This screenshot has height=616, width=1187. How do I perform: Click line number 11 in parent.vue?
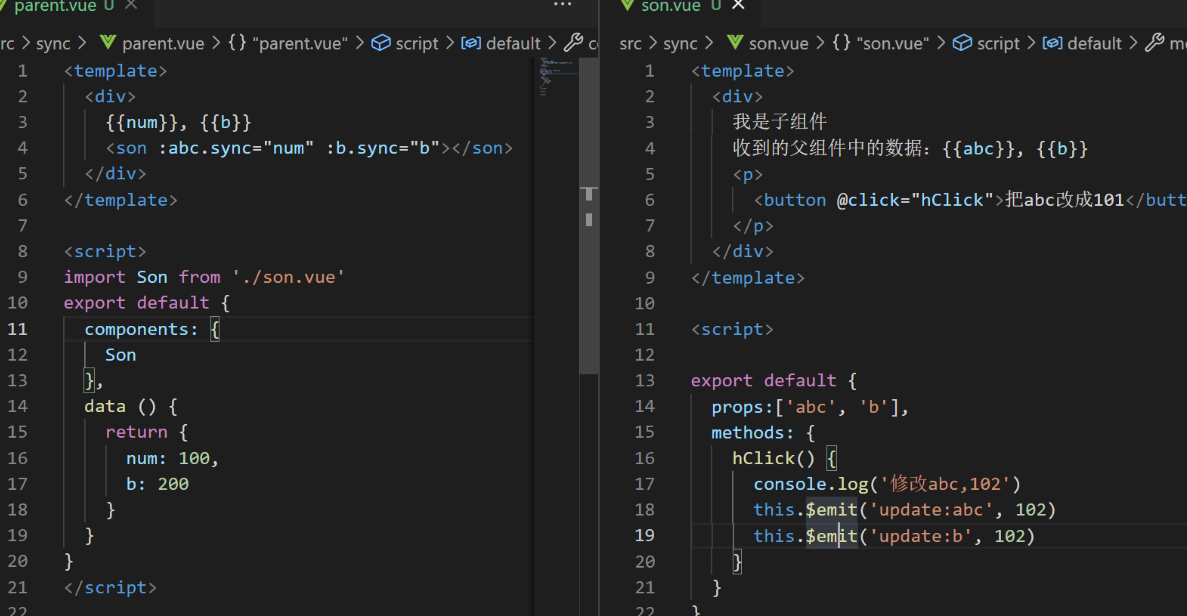[17, 329]
